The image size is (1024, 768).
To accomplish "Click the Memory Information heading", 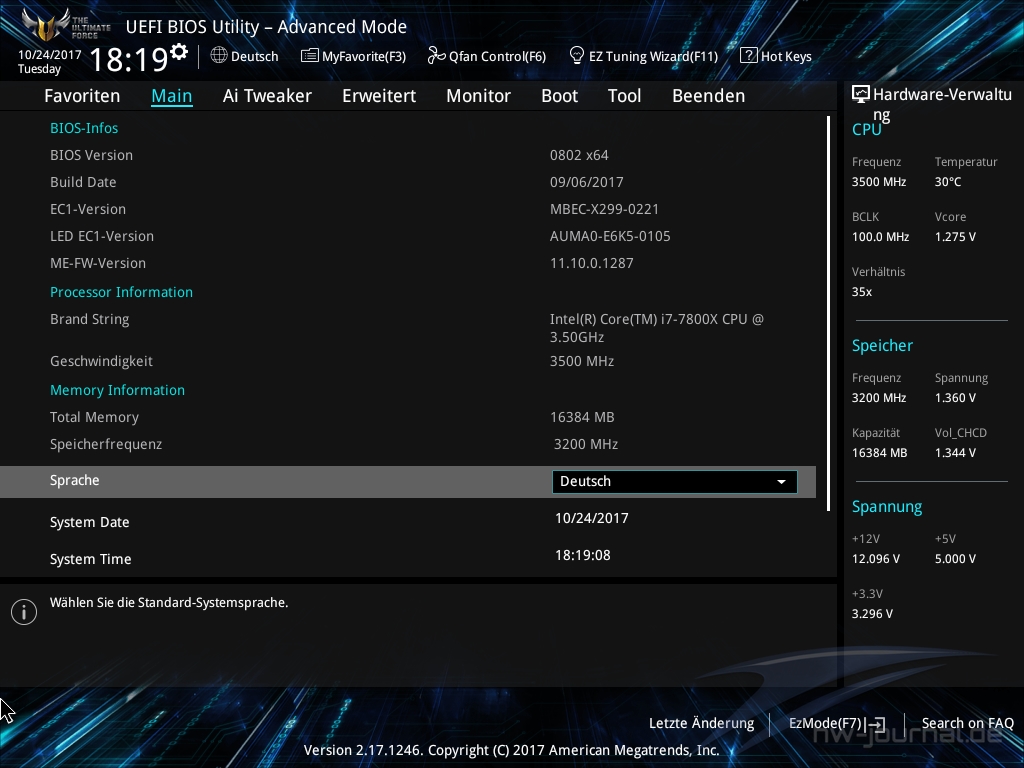I will (118, 391).
